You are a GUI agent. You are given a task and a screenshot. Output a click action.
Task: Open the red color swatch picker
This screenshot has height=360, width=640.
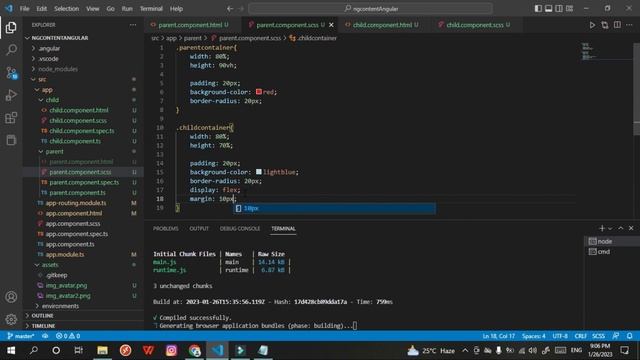coord(259,92)
